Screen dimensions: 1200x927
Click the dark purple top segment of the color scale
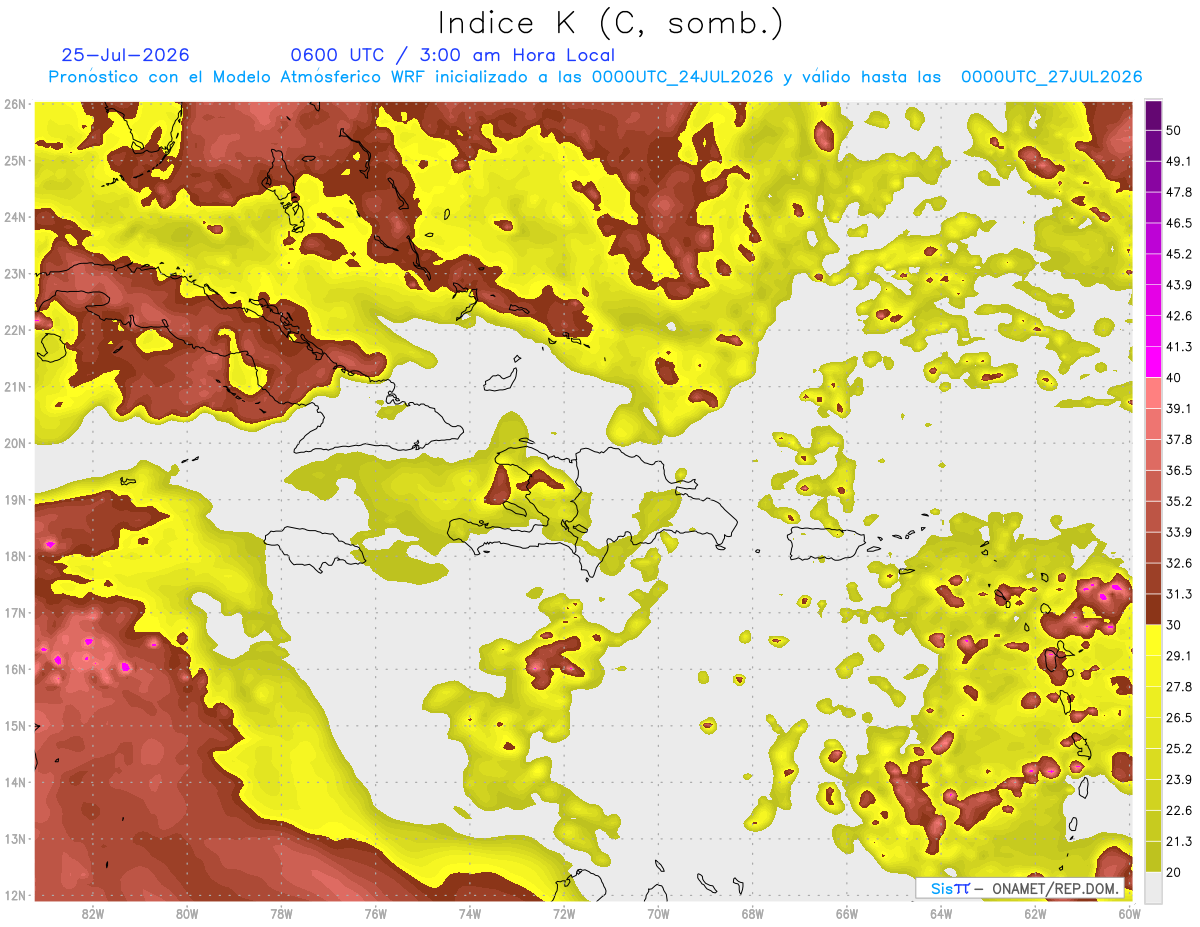pos(1153,115)
